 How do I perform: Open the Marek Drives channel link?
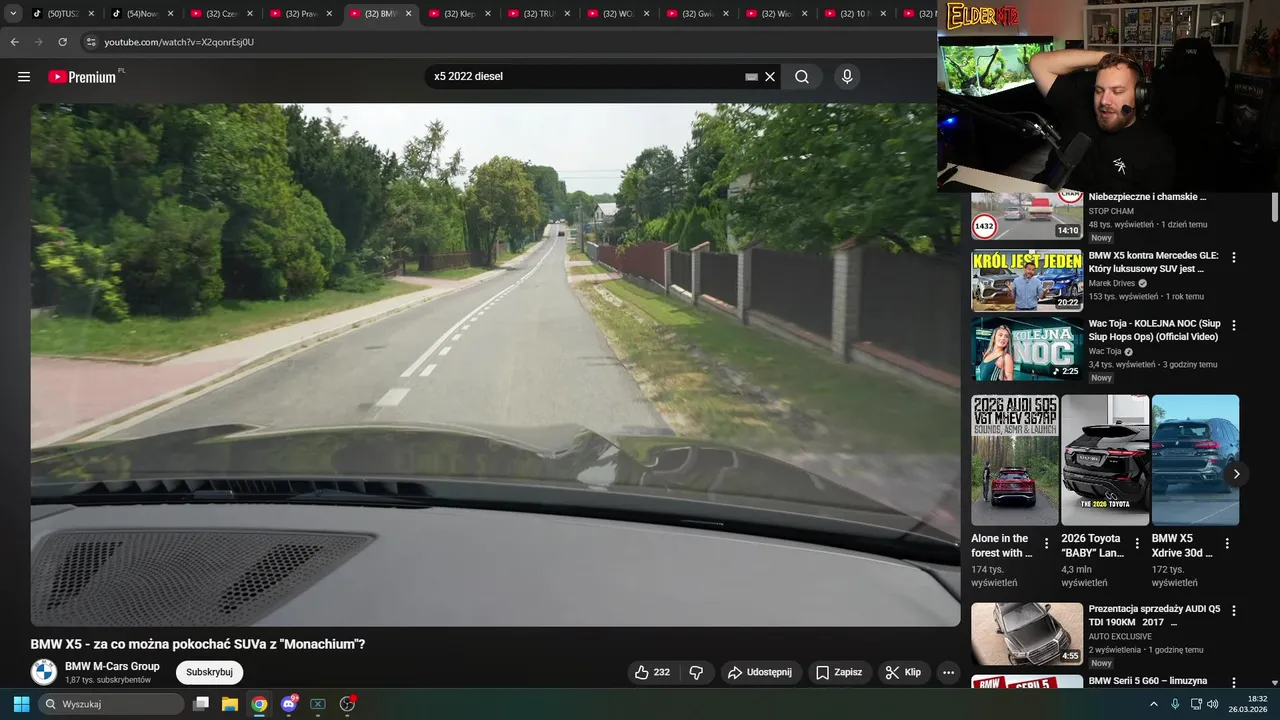[x=1111, y=283]
